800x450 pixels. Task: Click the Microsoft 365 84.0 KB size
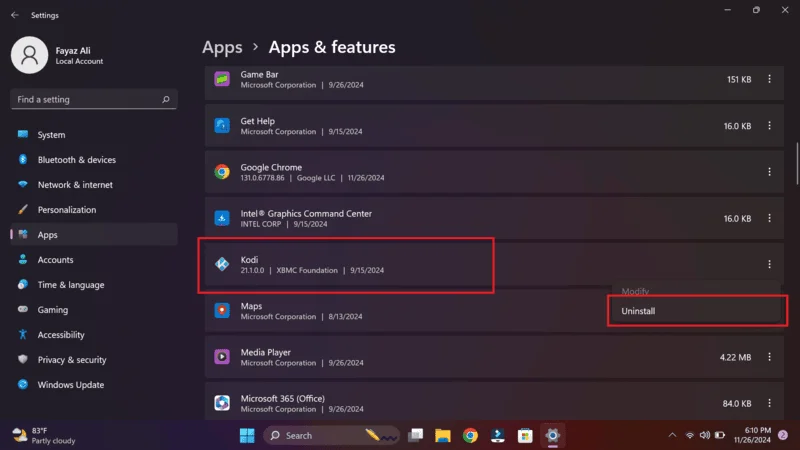click(737, 404)
